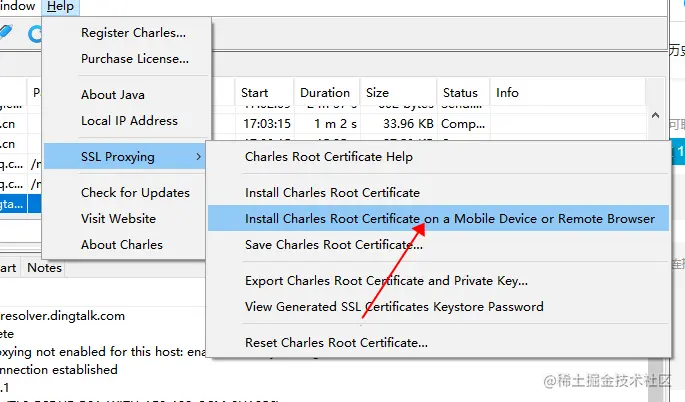Export Charles Root Certificate and Private Key…
This screenshot has height=402, width=685.
tap(386, 281)
